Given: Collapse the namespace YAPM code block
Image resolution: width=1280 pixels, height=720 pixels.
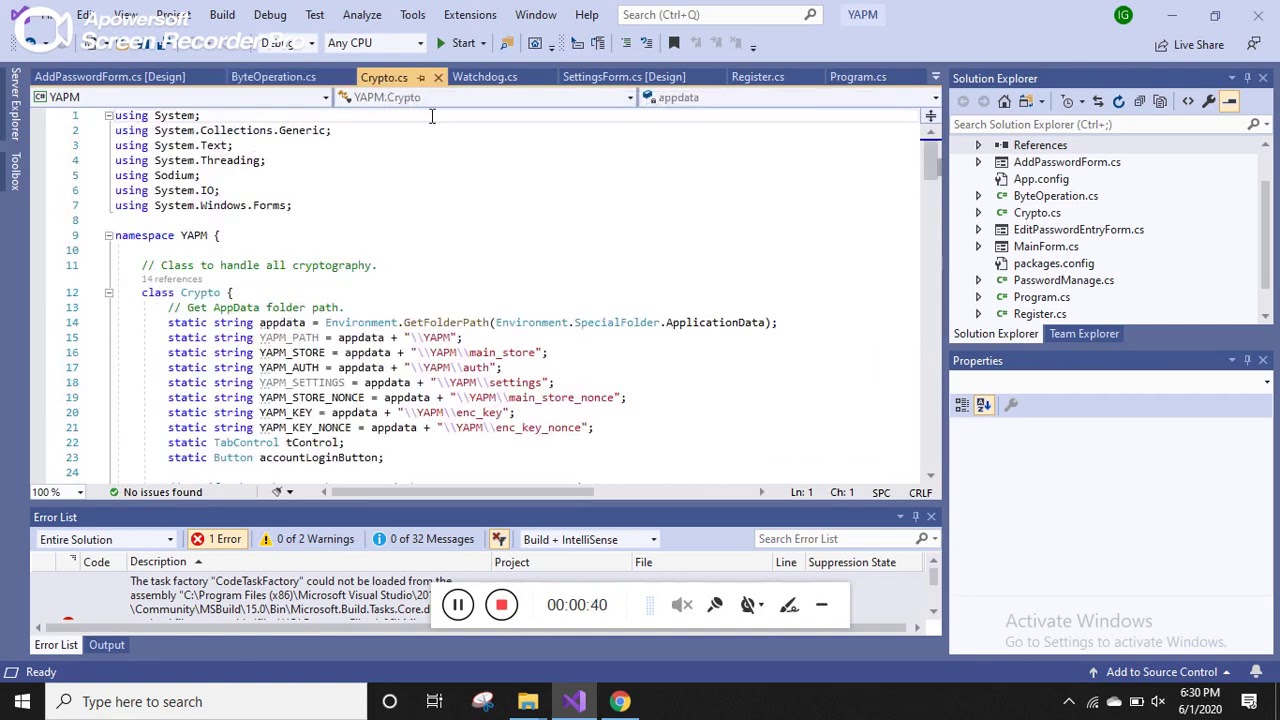Looking at the screenshot, I should point(109,236).
